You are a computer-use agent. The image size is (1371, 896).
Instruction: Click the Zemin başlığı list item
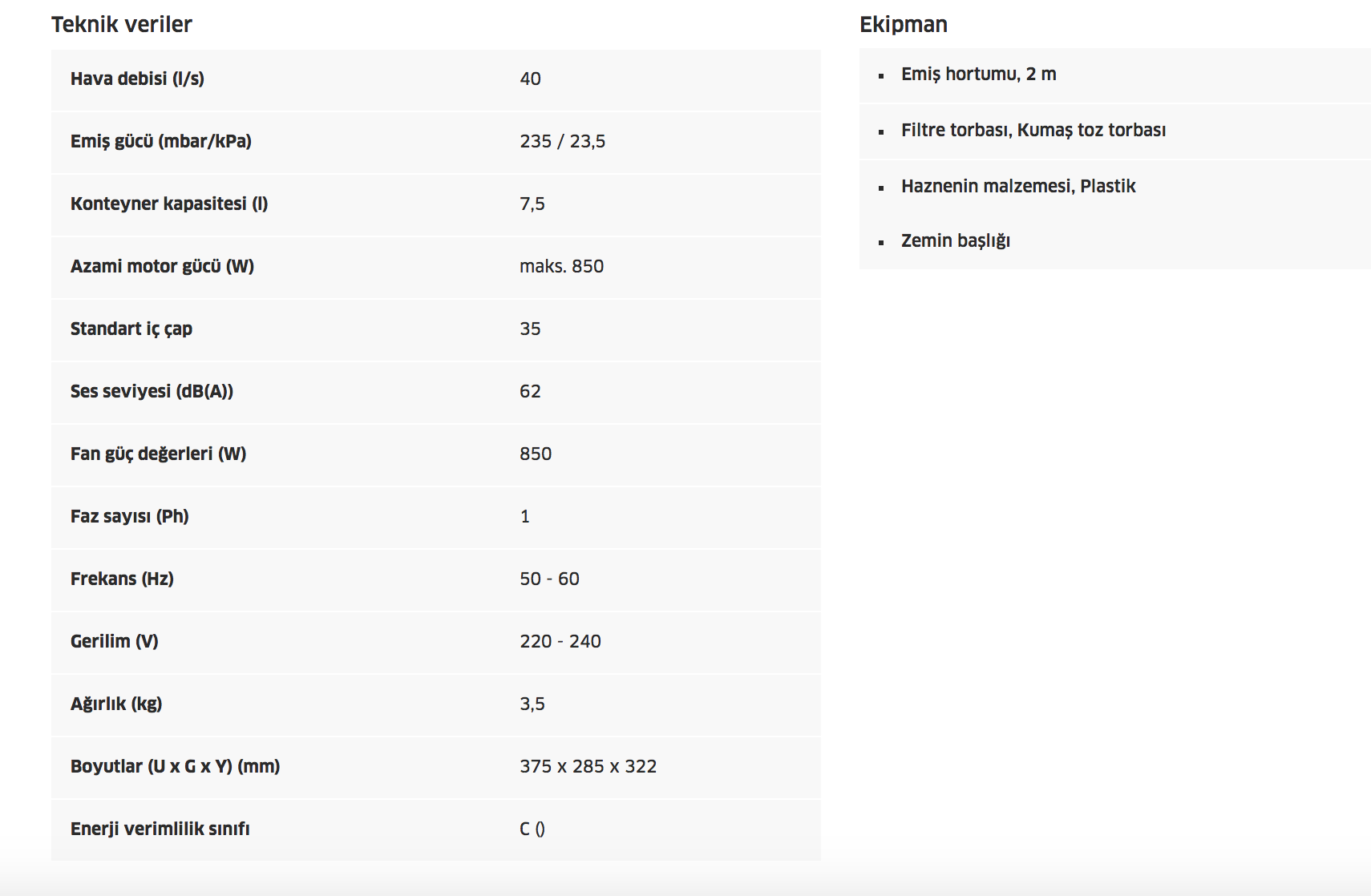[x=956, y=240]
